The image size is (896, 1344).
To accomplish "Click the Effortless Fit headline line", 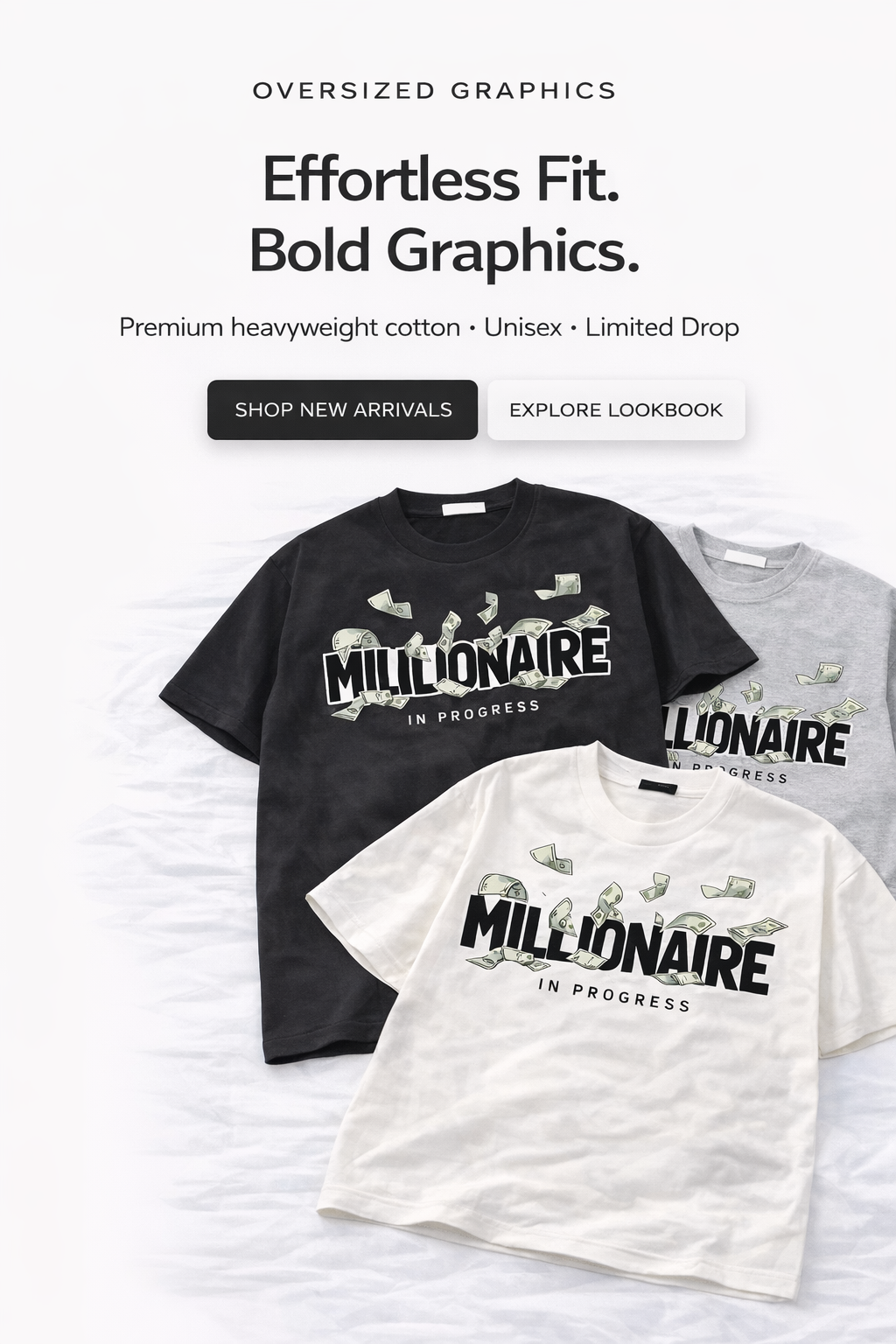I will pyautogui.click(x=441, y=178).
